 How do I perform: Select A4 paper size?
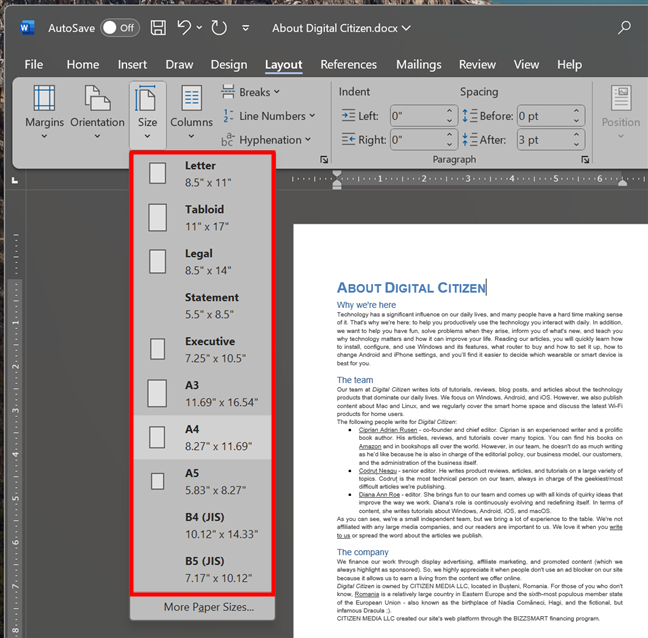click(202, 437)
